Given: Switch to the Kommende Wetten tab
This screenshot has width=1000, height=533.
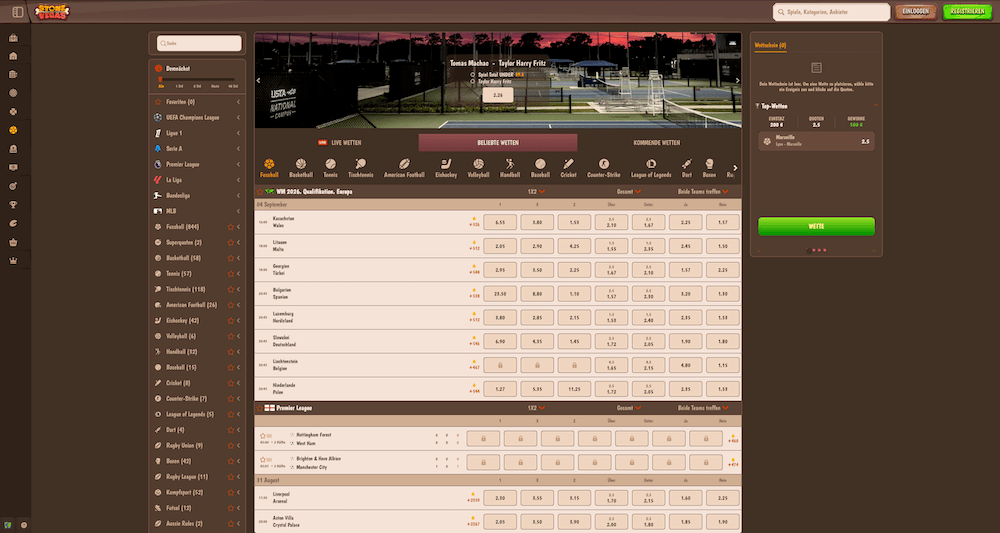Looking at the screenshot, I should (656, 143).
